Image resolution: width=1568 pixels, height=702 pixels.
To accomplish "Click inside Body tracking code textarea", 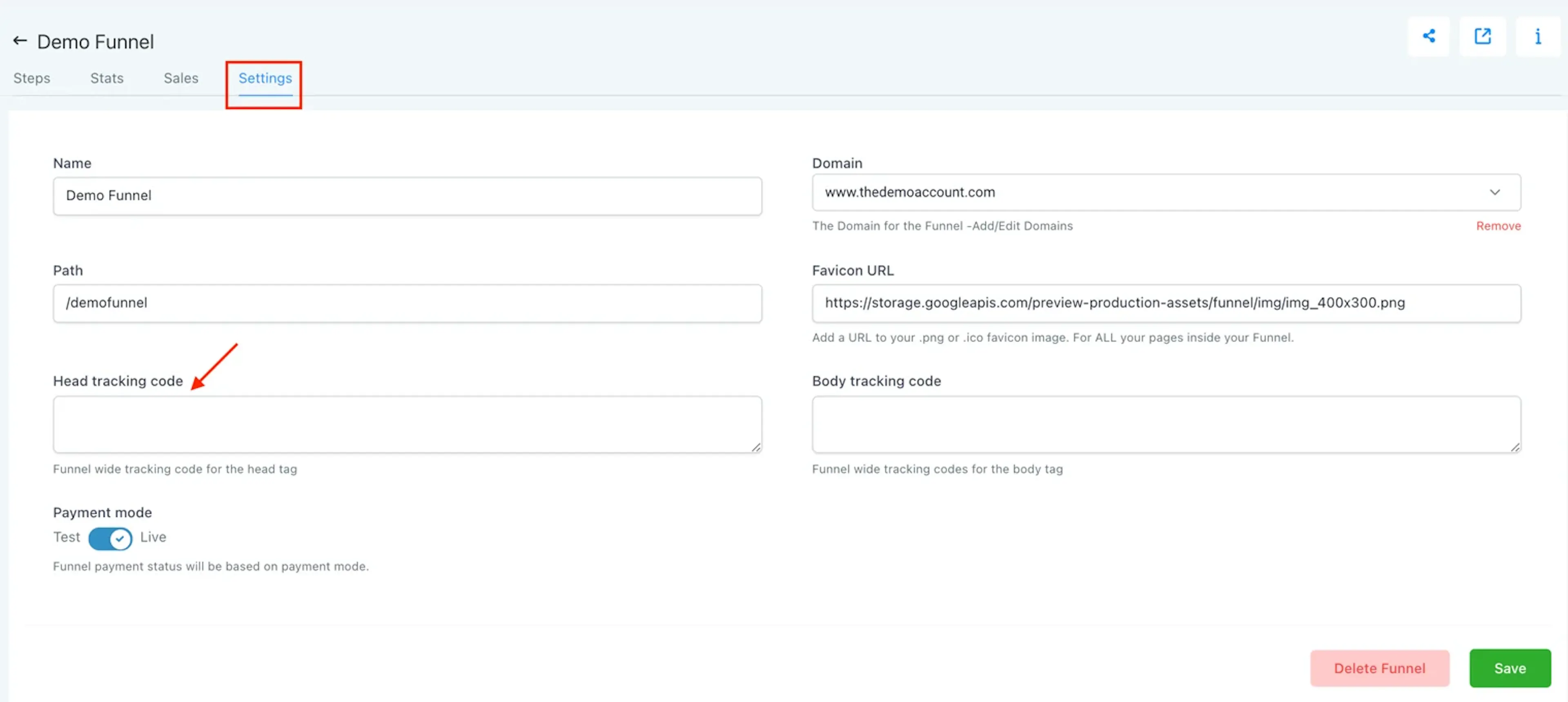I will click(x=1166, y=424).
